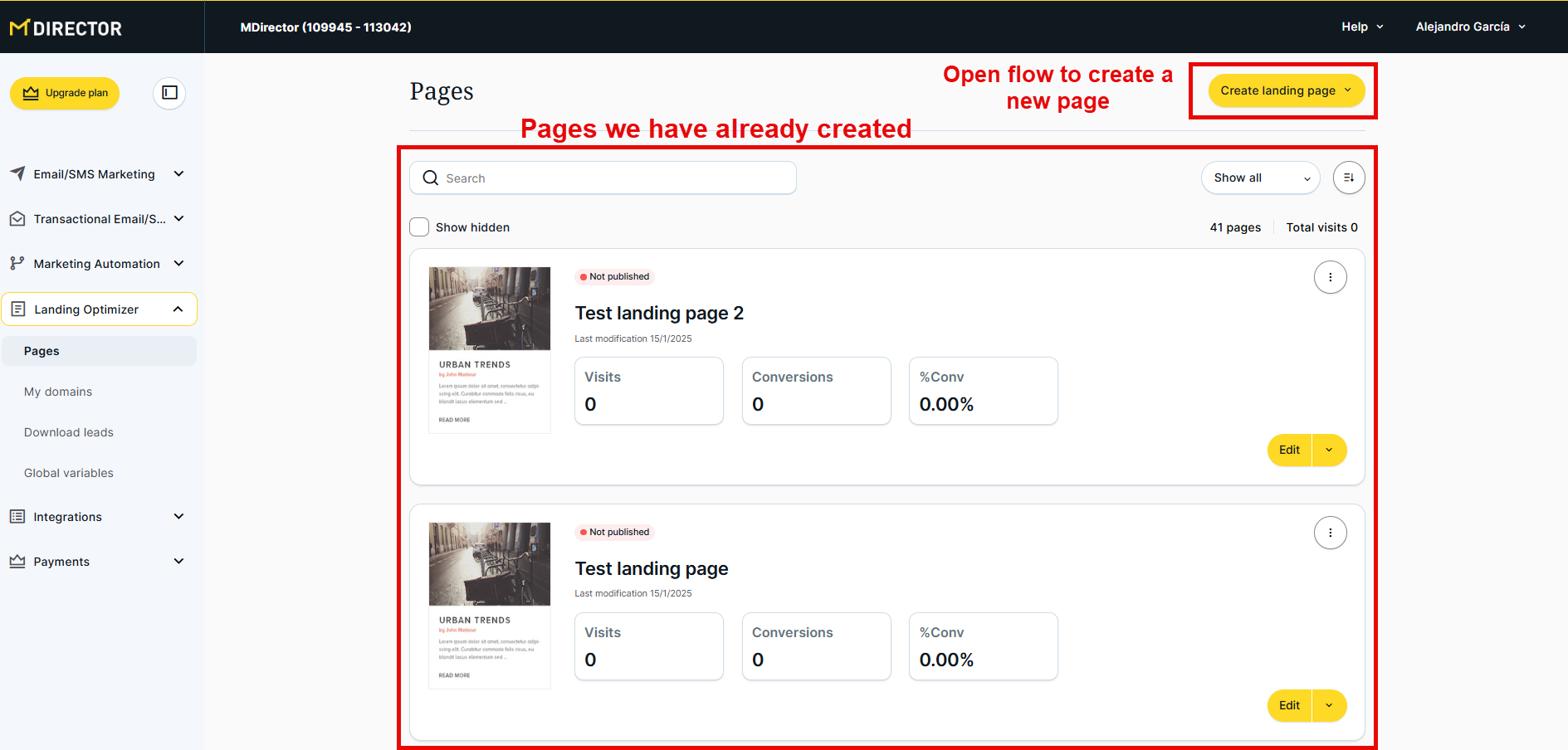Click the Payments crown icon
Image resolution: width=1568 pixels, height=750 pixels.
[x=17, y=562]
